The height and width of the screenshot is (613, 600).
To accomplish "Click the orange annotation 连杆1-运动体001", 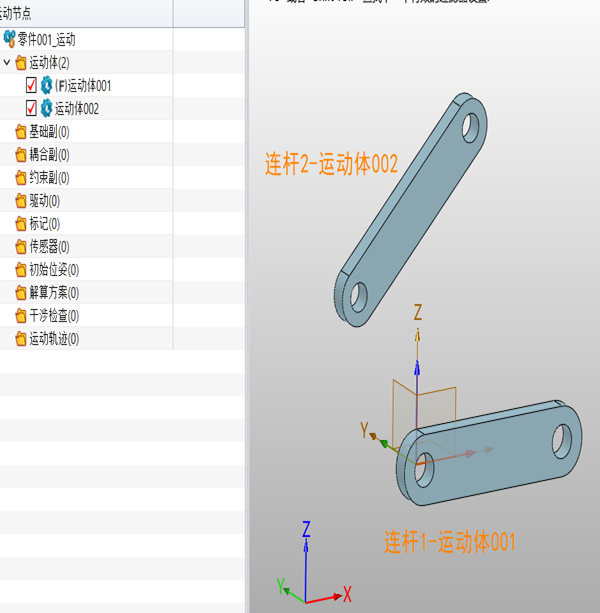I will tap(450, 542).
